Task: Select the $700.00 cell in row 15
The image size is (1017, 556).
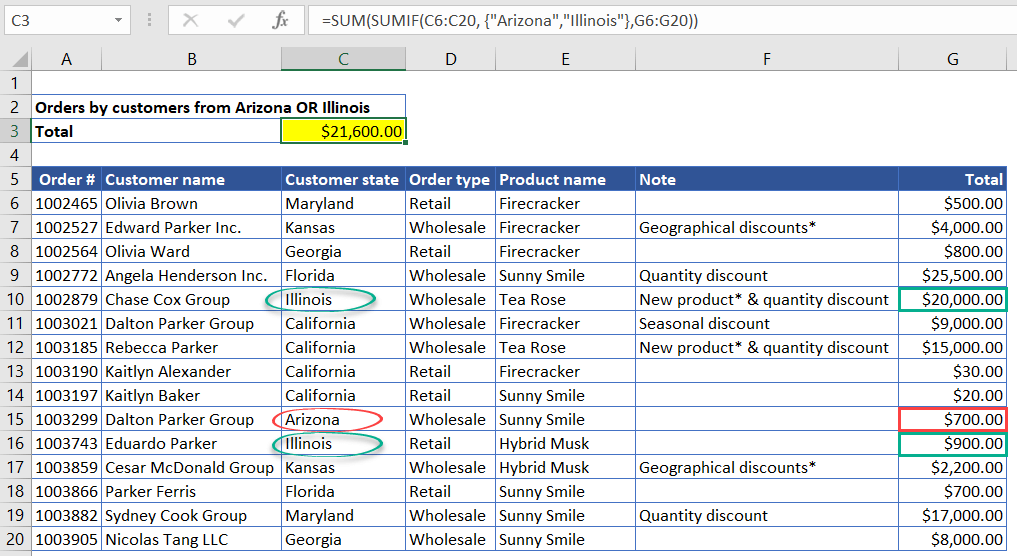Action: [952, 420]
